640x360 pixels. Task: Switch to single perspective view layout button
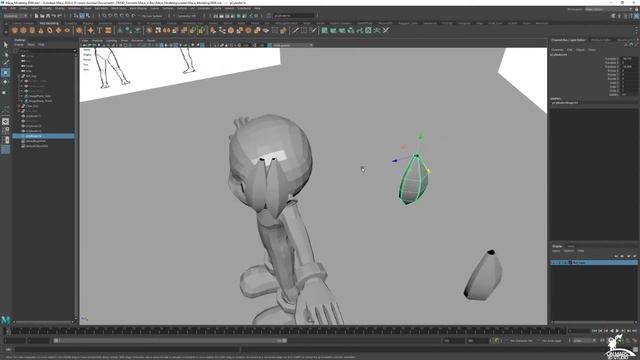[x=5, y=122]
